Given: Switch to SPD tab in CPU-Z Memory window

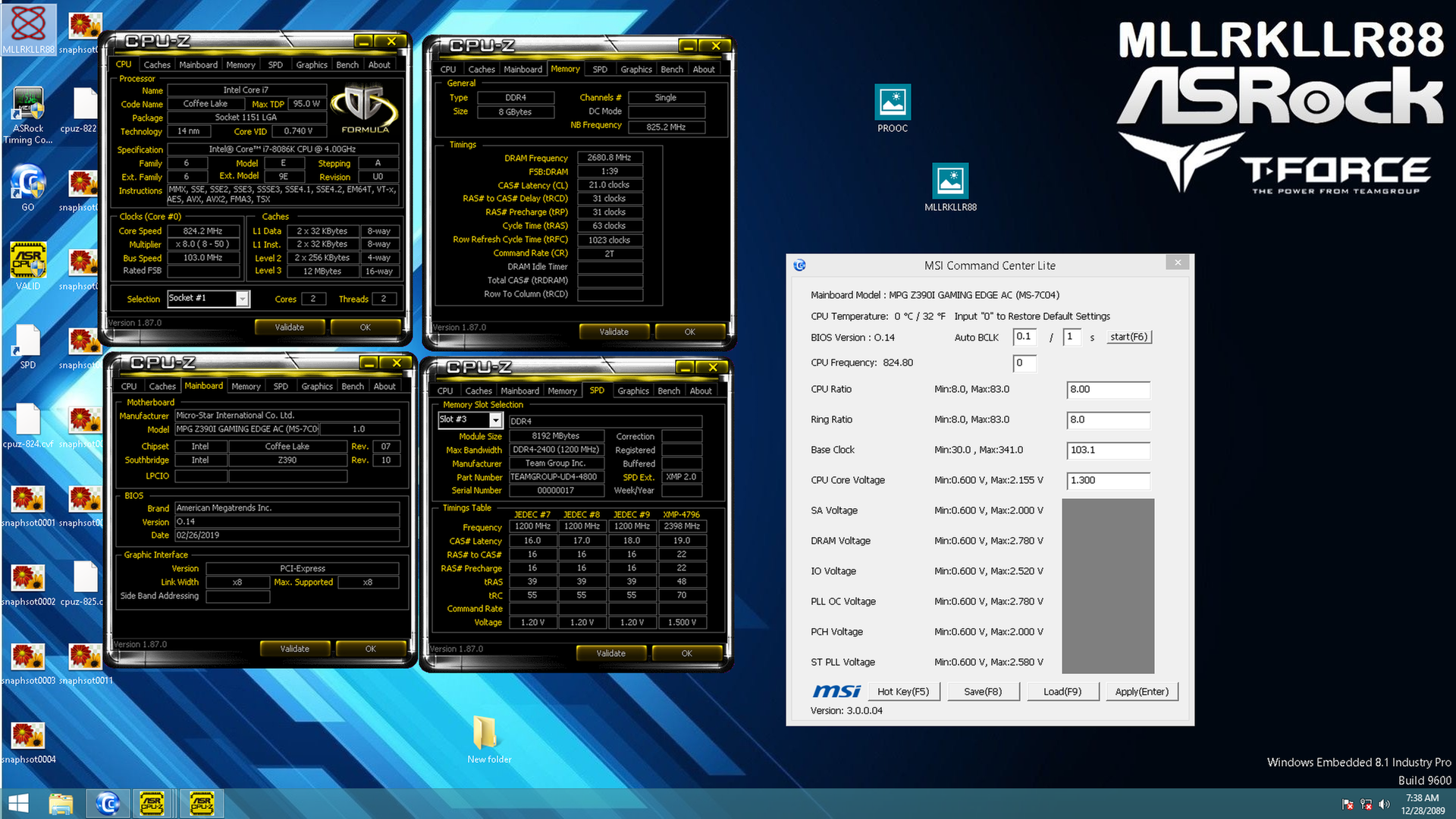Looking at the screenshot, I should (x=600, y=70).
